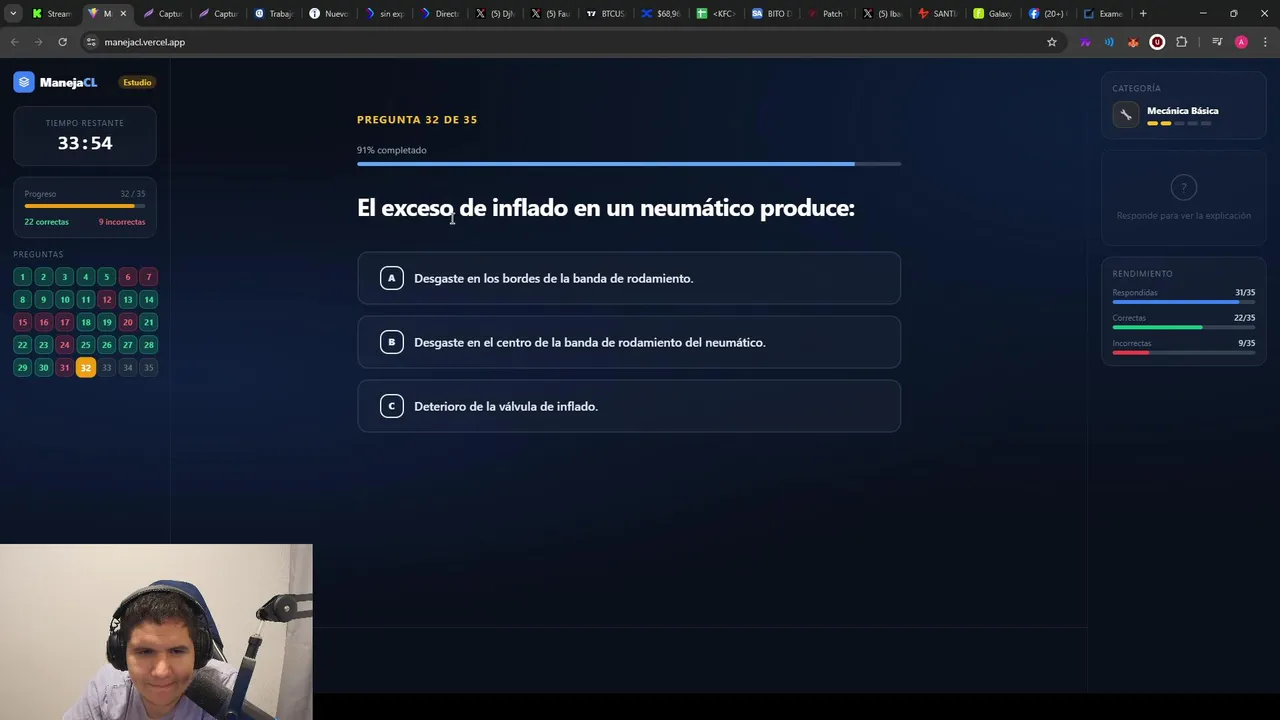Jump to question 6
Viewport: 1280px width, 720px height.
127,277
